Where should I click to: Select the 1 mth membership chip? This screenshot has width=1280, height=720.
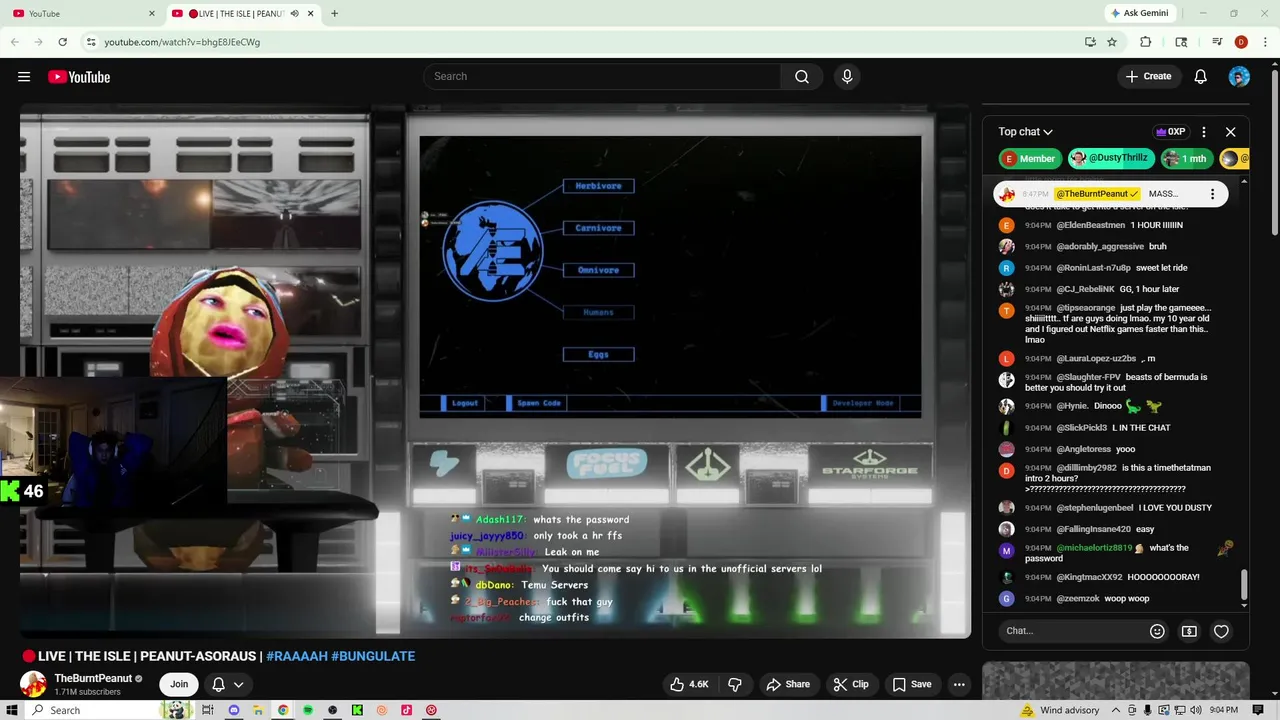[x=1186, y=159]
